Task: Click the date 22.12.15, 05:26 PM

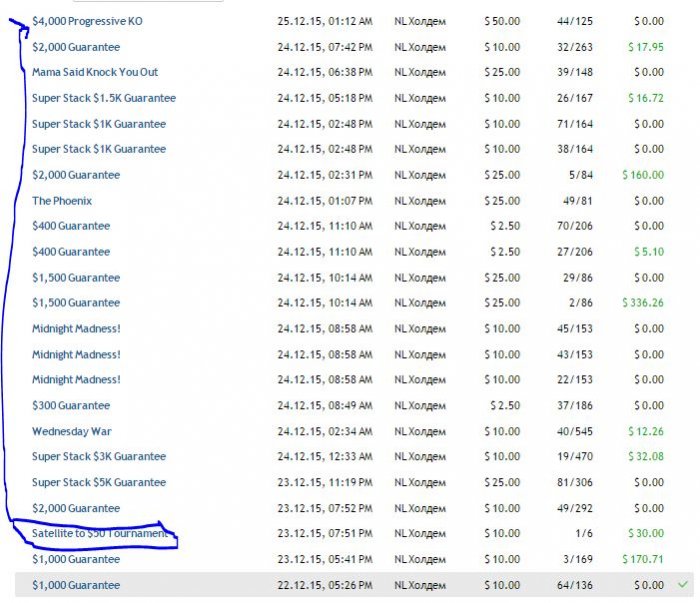Action: (325, 585)
